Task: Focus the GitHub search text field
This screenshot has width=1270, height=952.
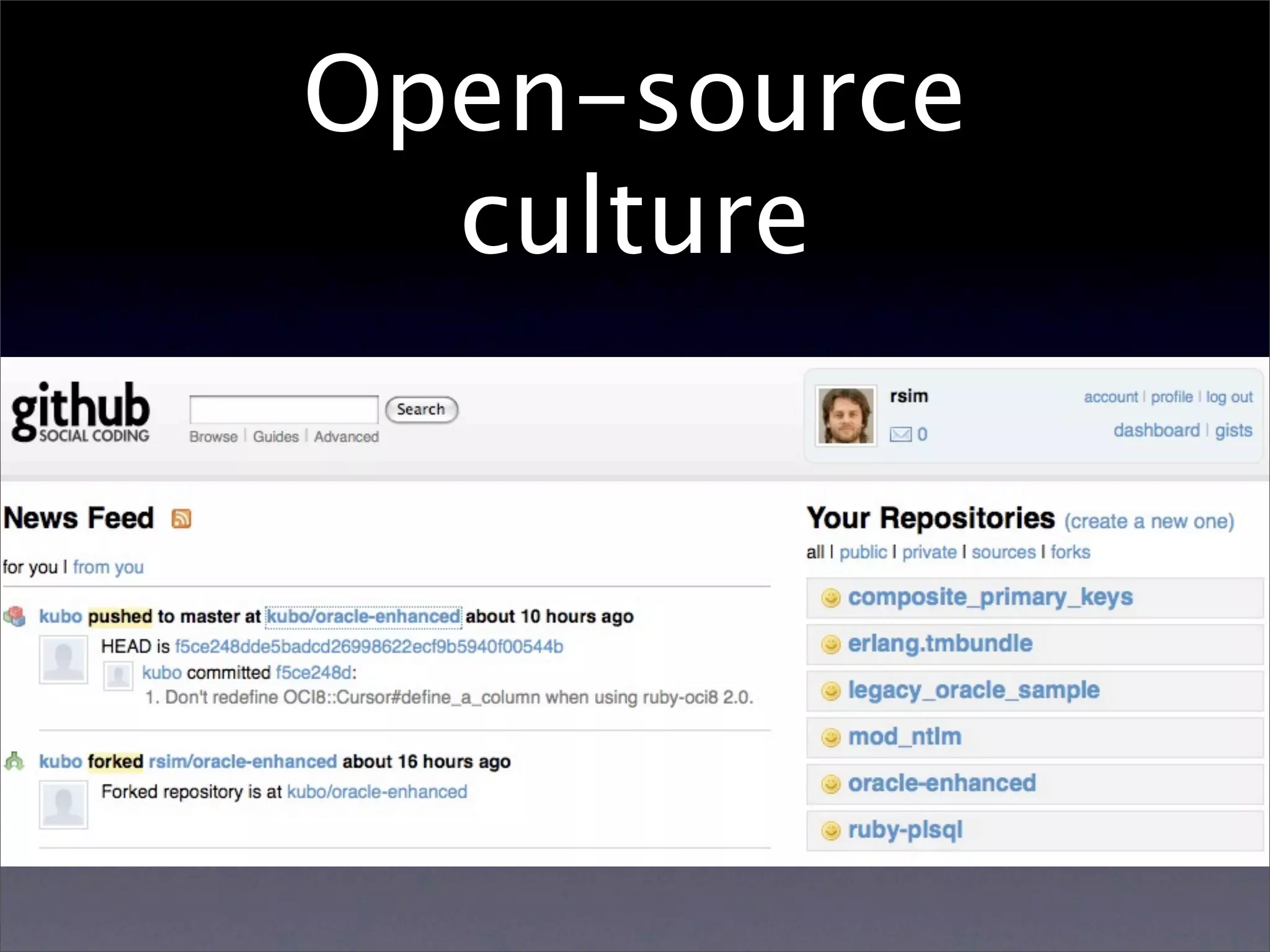Action: (283, 410)
